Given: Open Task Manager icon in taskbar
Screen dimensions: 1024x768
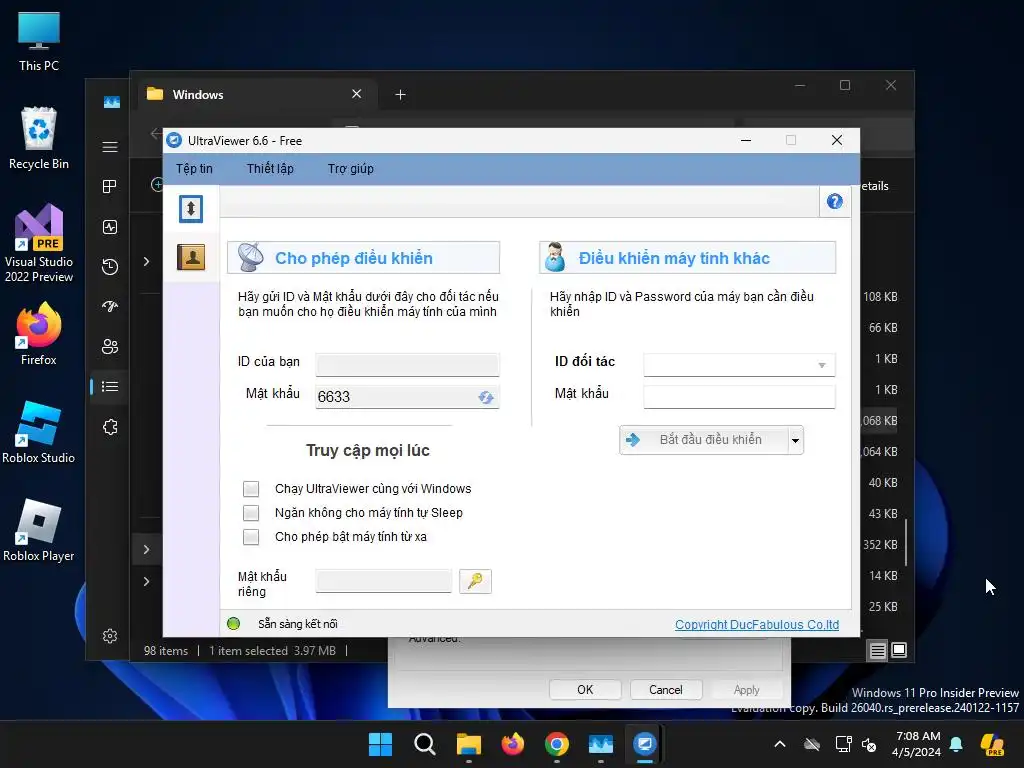Looking at the screenshot, I should [600, 744].
